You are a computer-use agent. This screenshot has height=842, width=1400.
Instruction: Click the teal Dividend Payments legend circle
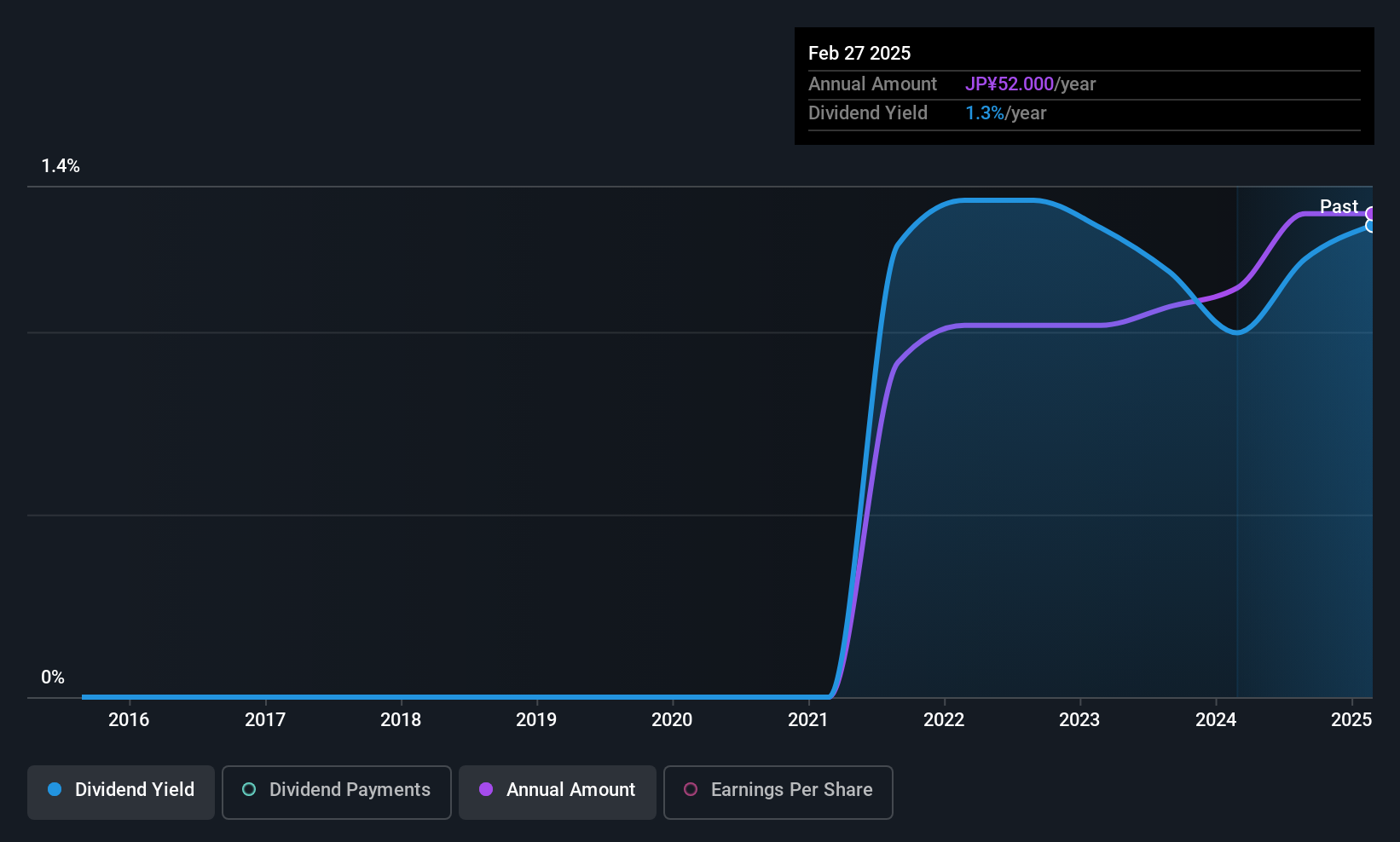coord(249,789)
